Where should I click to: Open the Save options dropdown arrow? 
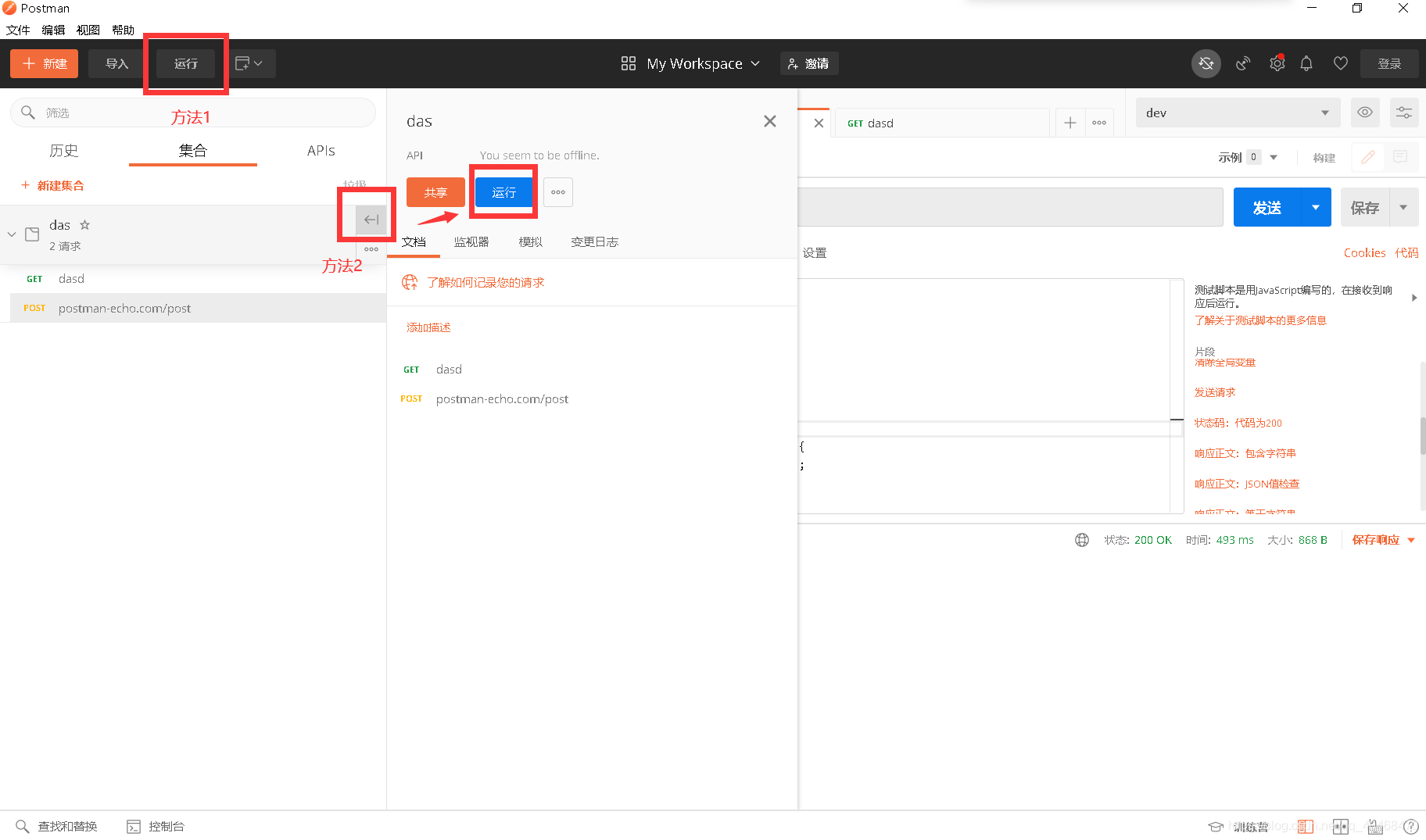pyautogui.click(x=1403, y=207)
